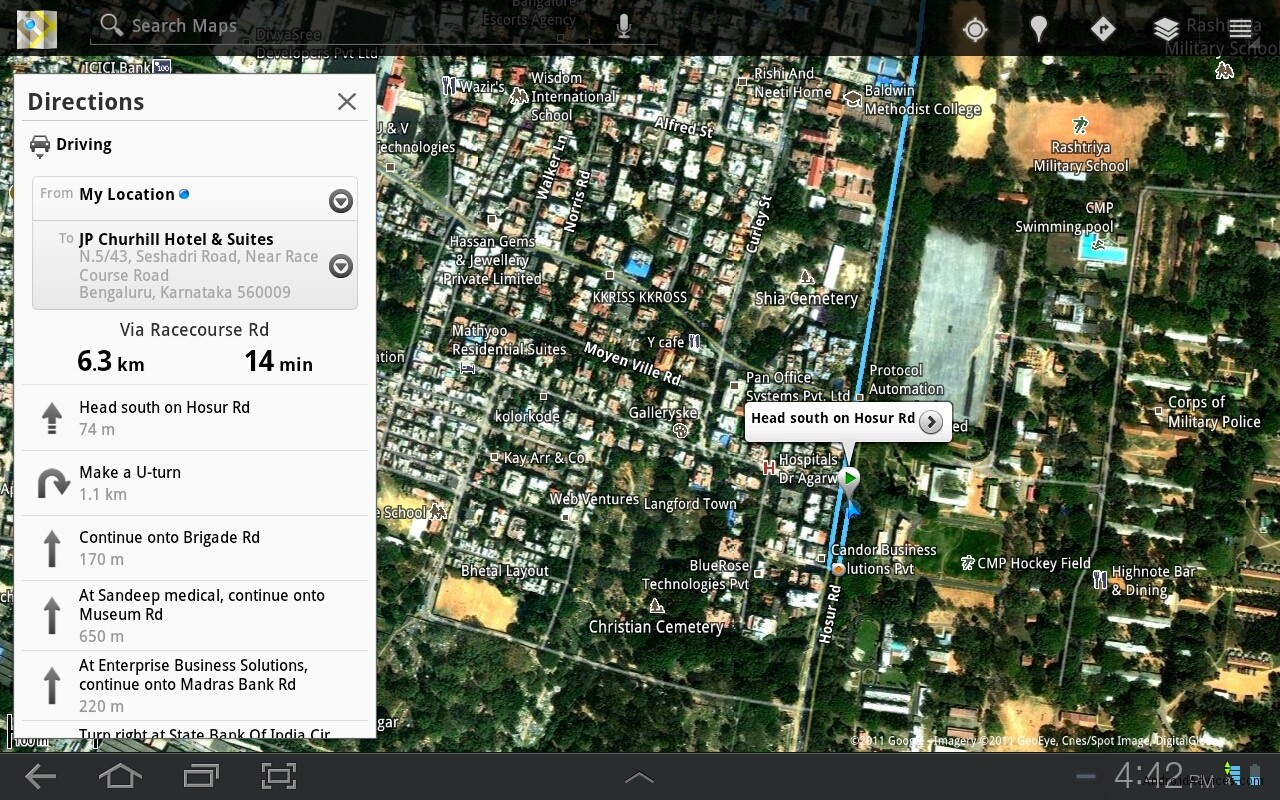Screen dimensions: 1280x800
Task: Select step Head south on Hosur Rd
Action: tap(195, 418)
